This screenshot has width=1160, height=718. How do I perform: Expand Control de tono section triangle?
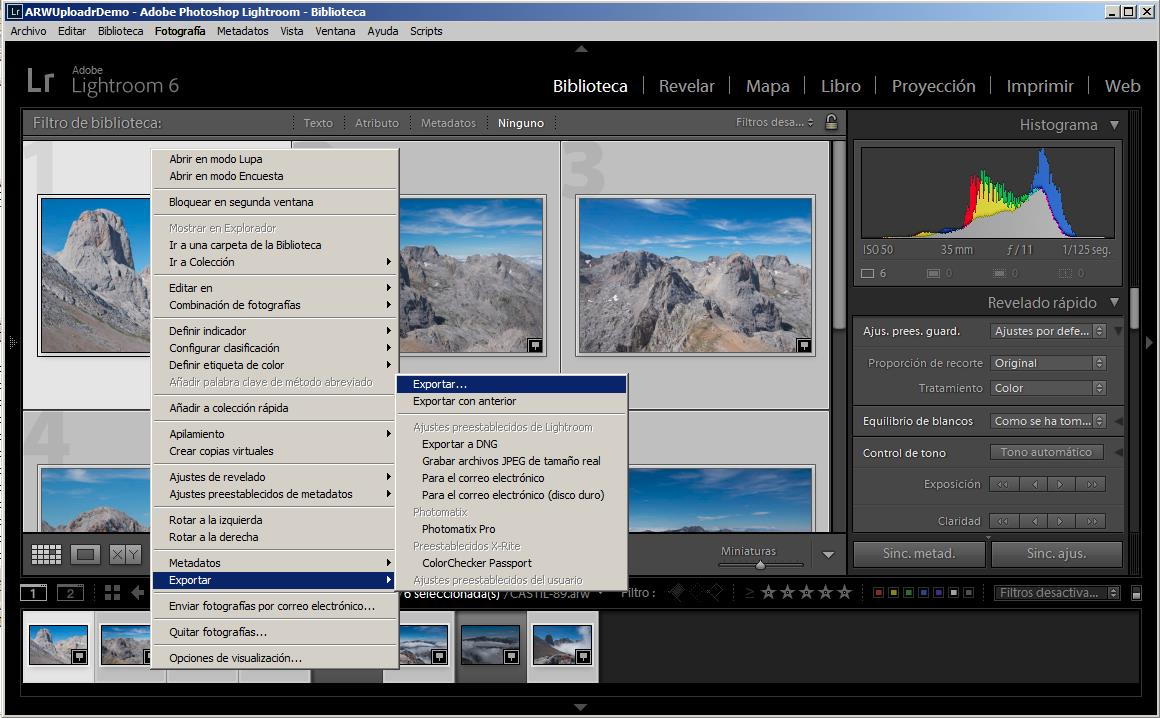click(x=1119, y=453)
